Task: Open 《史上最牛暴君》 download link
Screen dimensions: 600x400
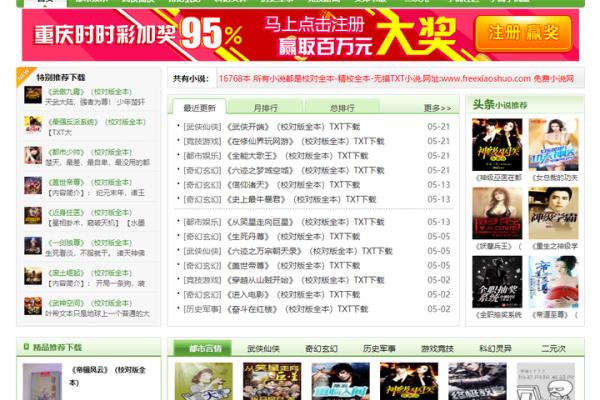Action: (302, 199)
